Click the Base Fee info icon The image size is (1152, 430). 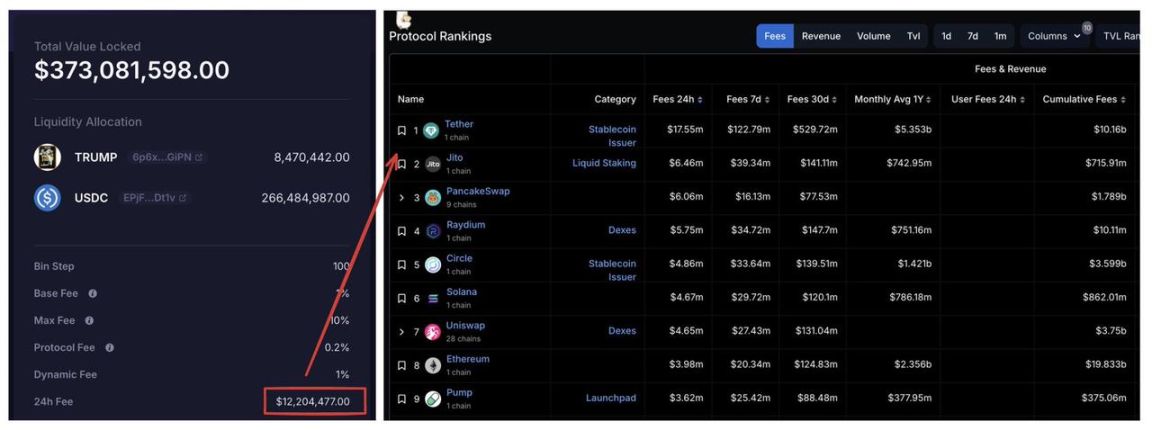point(92,293)
